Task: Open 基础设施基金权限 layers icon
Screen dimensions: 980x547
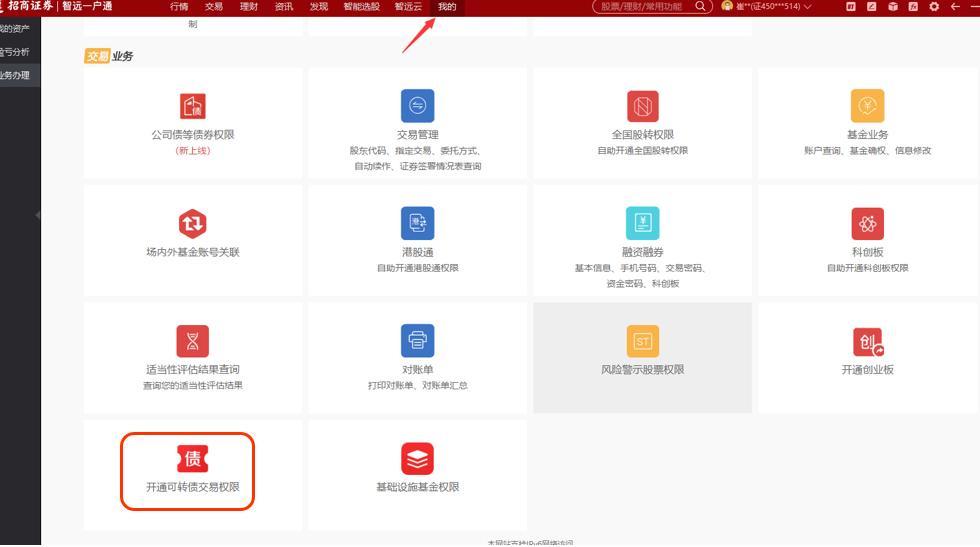Action: (x=418, y=458)
